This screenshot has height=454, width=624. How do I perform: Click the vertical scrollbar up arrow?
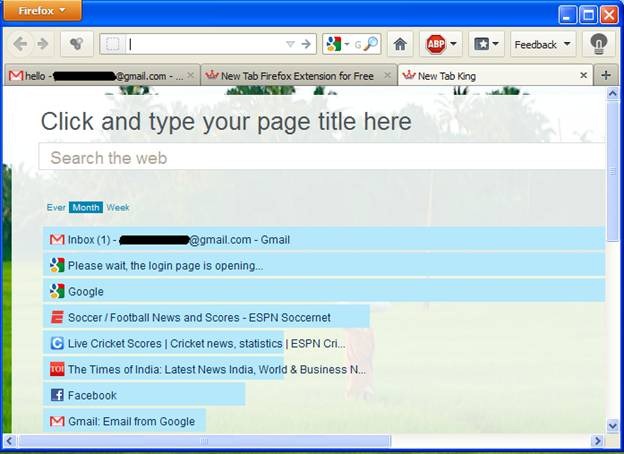tap(612, 94)
